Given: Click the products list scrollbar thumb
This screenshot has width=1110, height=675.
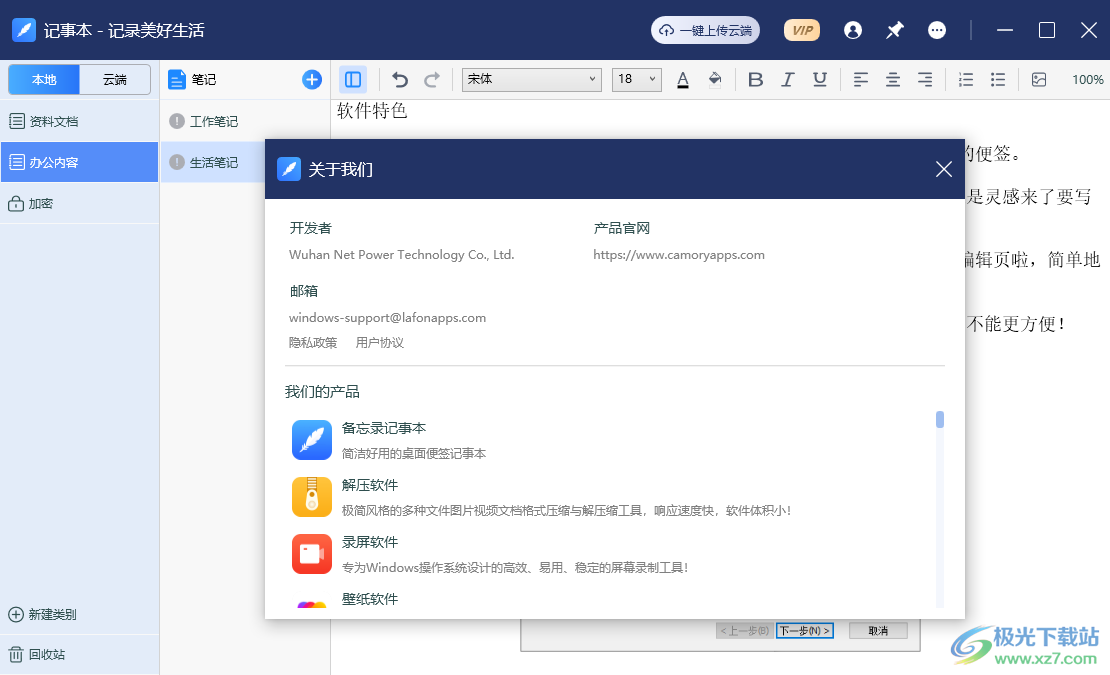Looking at the screenshot, I should click(x=939, y=420).
